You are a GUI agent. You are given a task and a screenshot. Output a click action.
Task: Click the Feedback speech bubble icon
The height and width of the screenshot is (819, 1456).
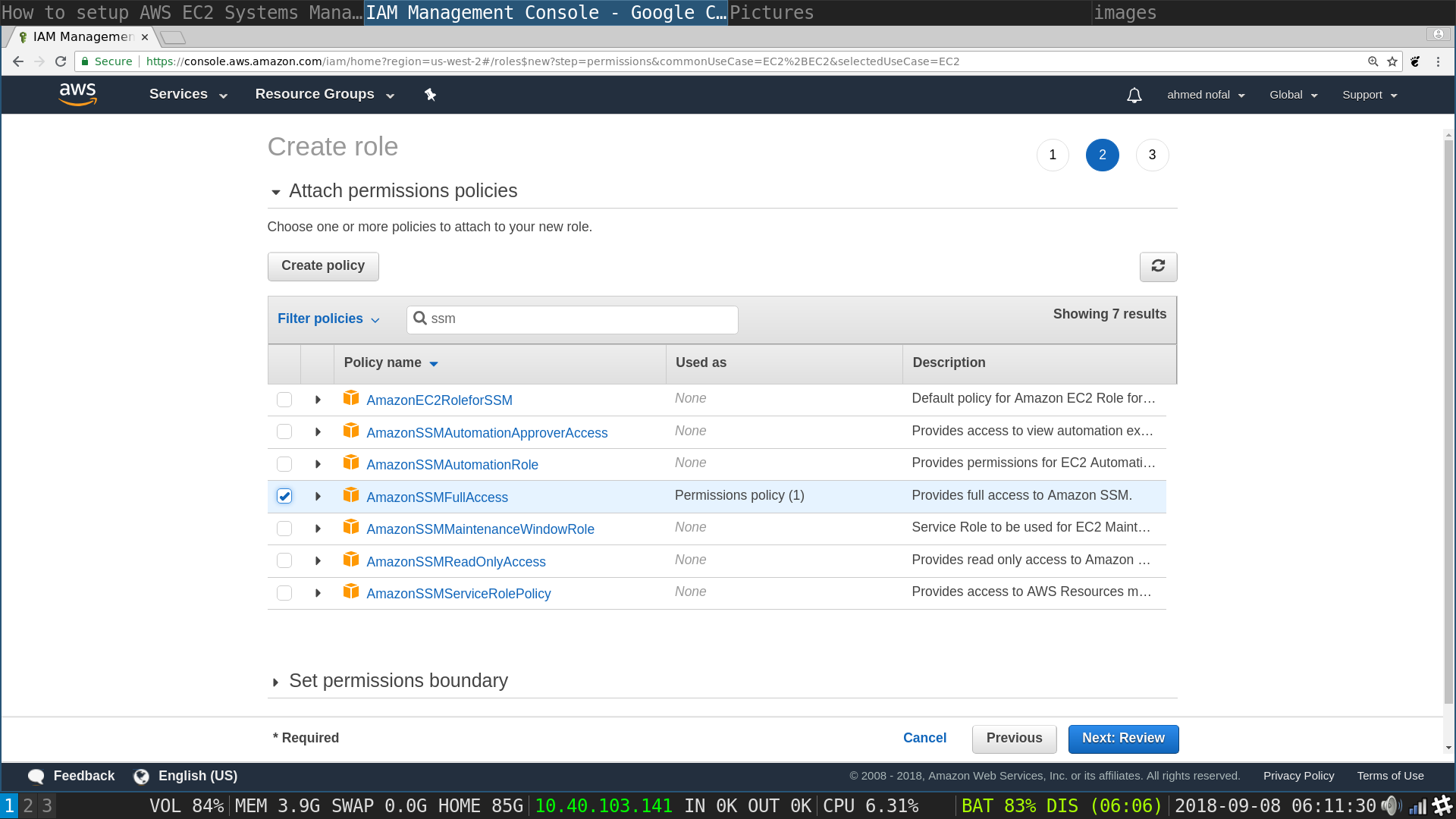coord(36,776)
